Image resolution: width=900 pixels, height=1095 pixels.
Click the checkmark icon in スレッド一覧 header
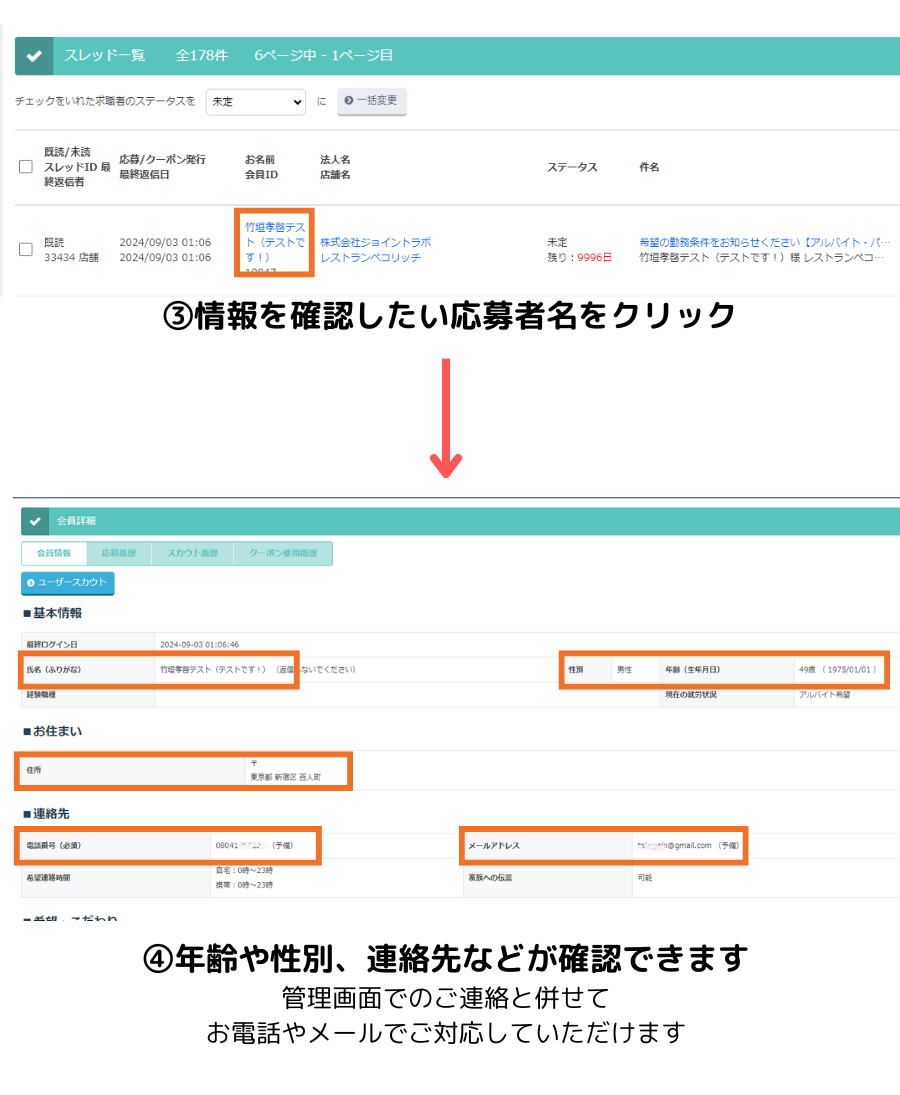tap(34, 55)
